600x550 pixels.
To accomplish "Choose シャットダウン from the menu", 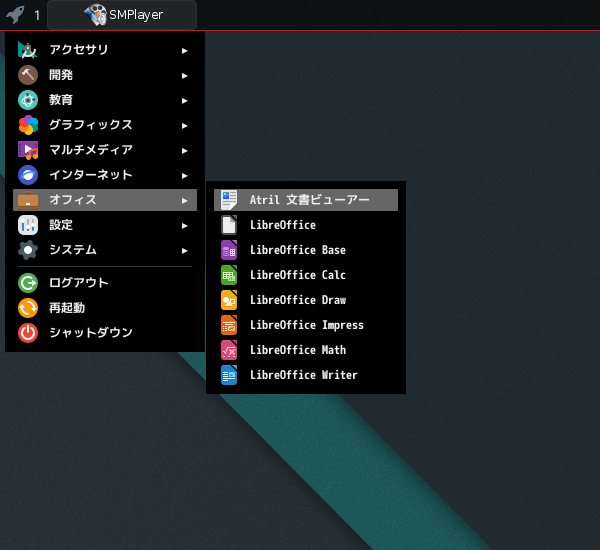I will pos(105,333).
